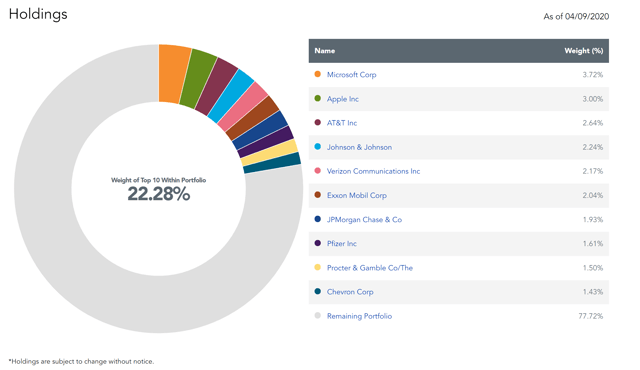The image size is (640, 370).
Task: Click the teal Chevron donut slice
Action: (x=272, y=163)
